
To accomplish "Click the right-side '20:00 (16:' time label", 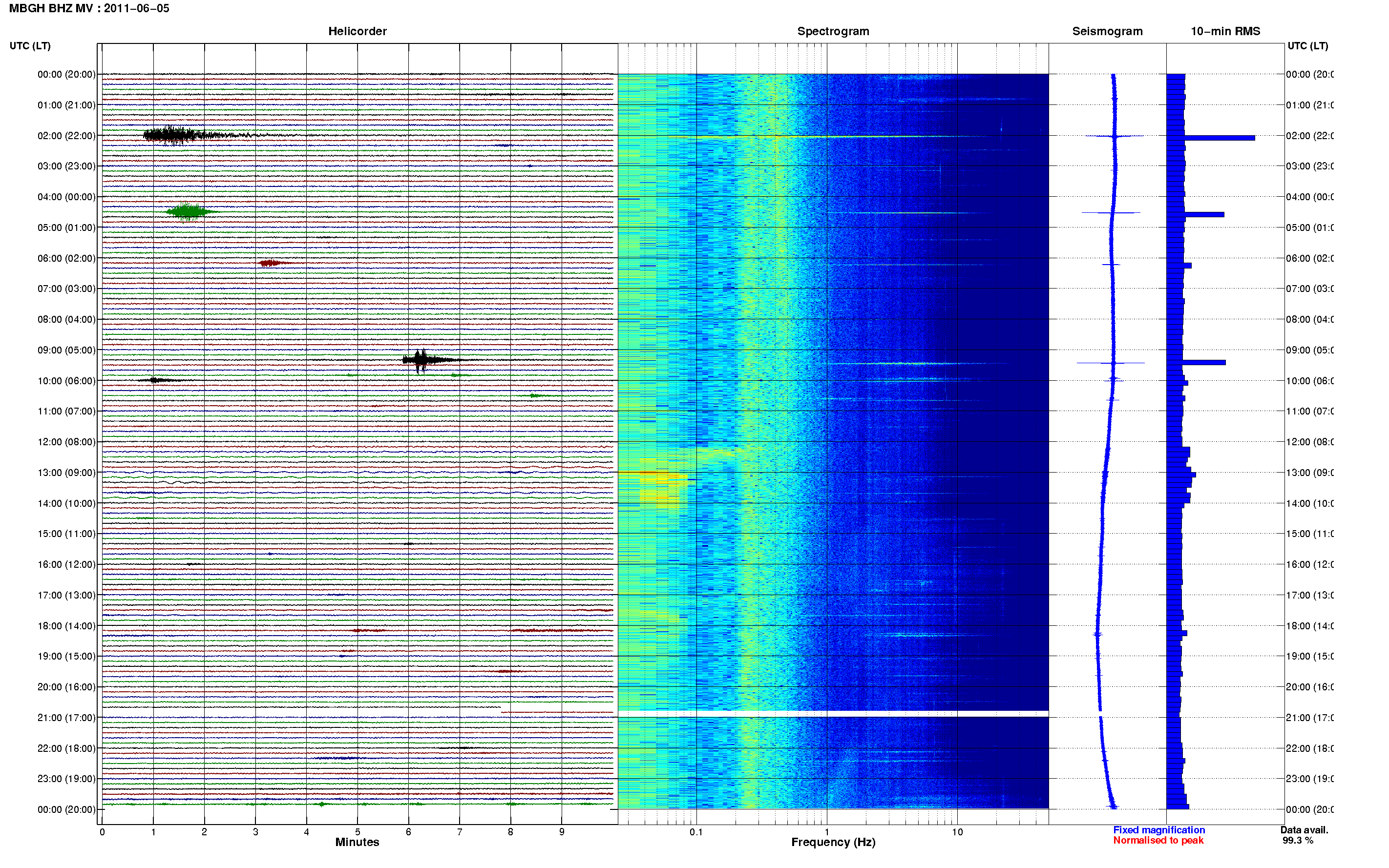I will [x=1310, y=687].
